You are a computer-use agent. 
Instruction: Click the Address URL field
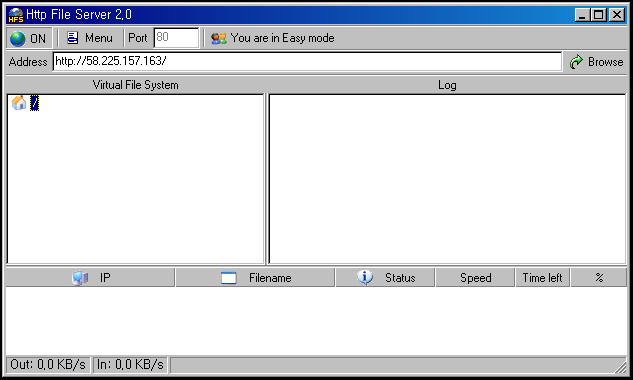(307, 61)
